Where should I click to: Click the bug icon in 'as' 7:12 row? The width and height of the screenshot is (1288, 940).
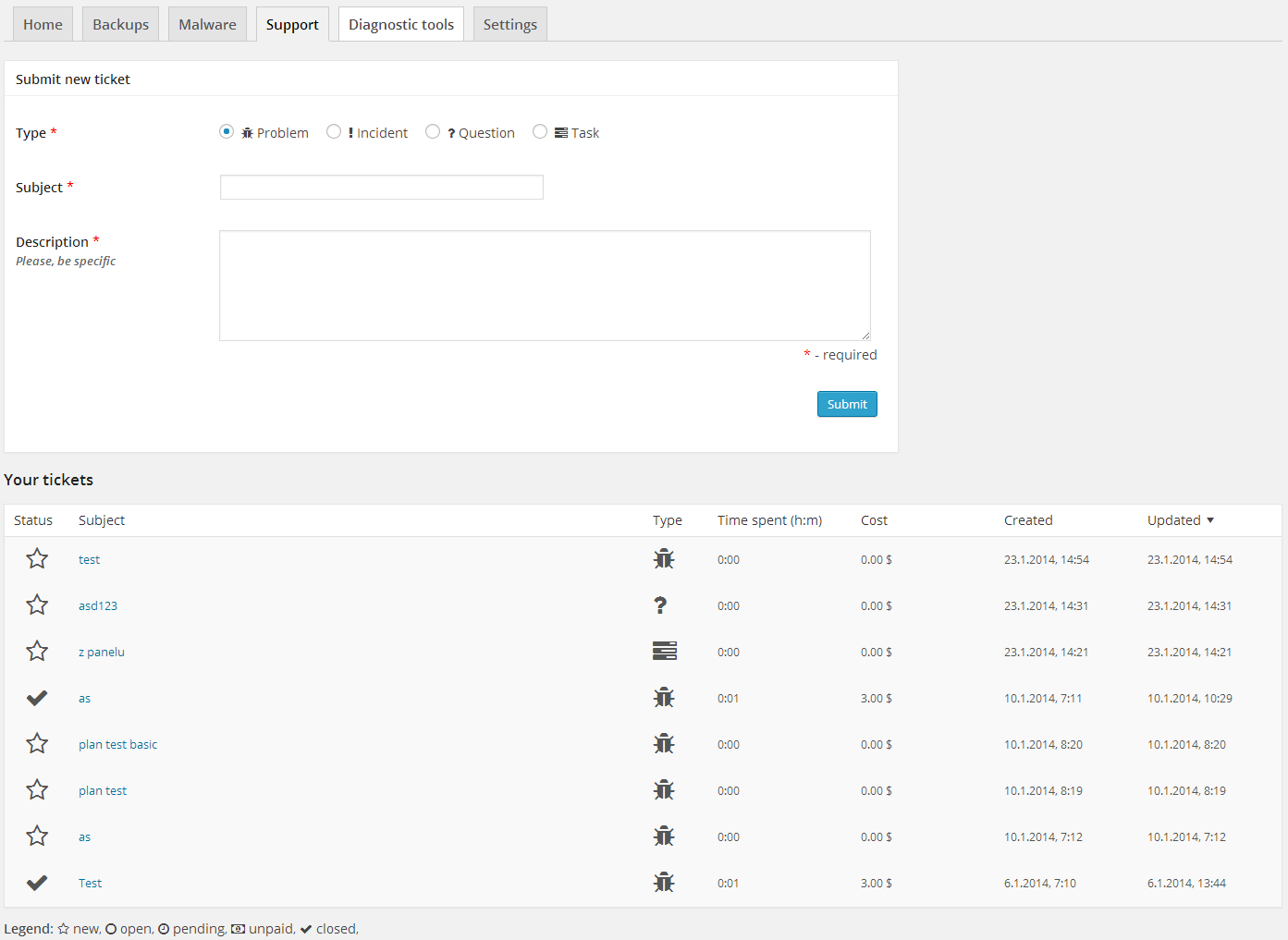664,836
